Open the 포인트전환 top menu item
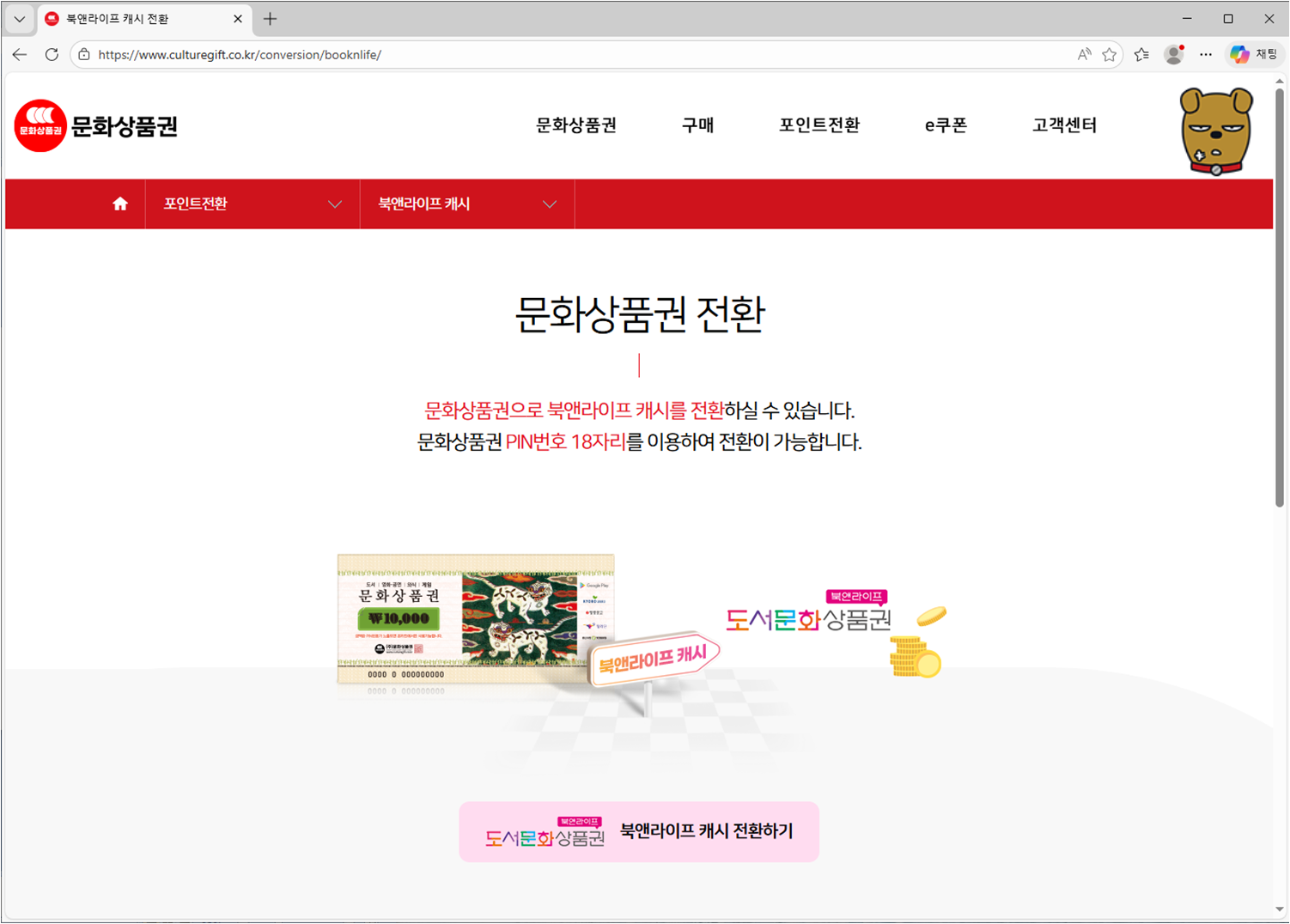 pos(819,125)
